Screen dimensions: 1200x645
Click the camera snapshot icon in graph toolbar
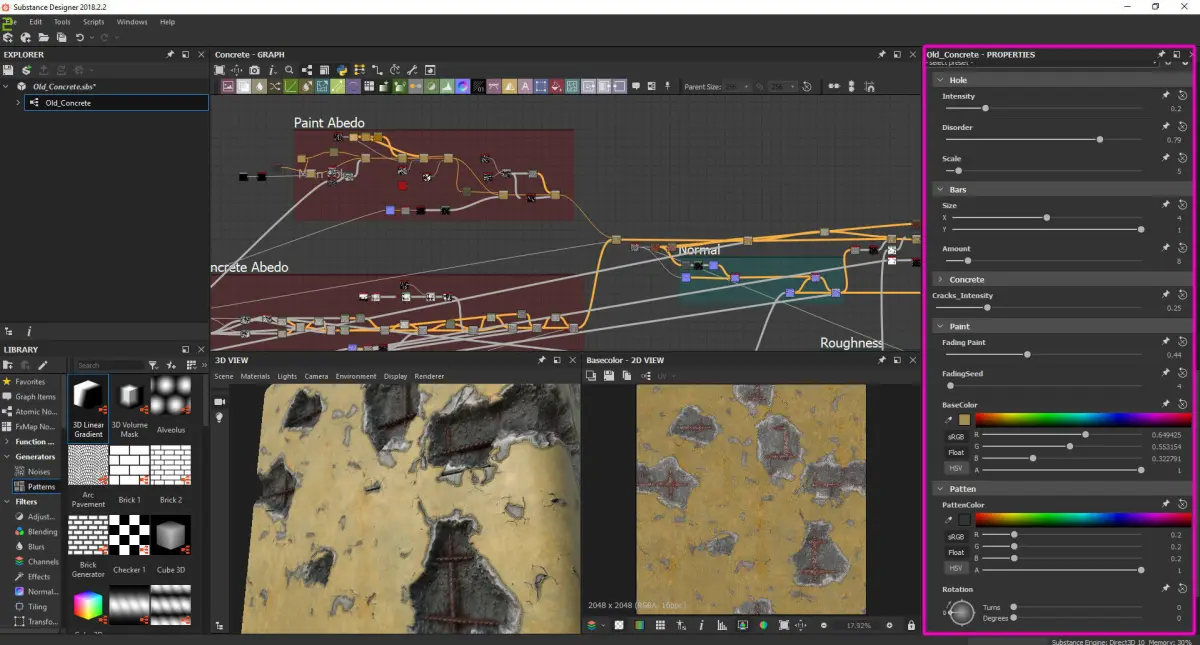pos(255,70)
